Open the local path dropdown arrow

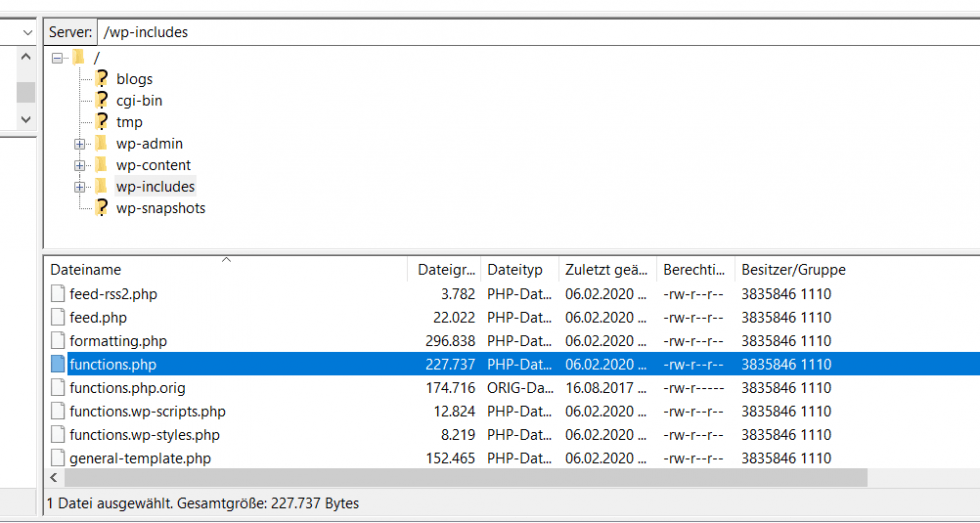(28, 32)
